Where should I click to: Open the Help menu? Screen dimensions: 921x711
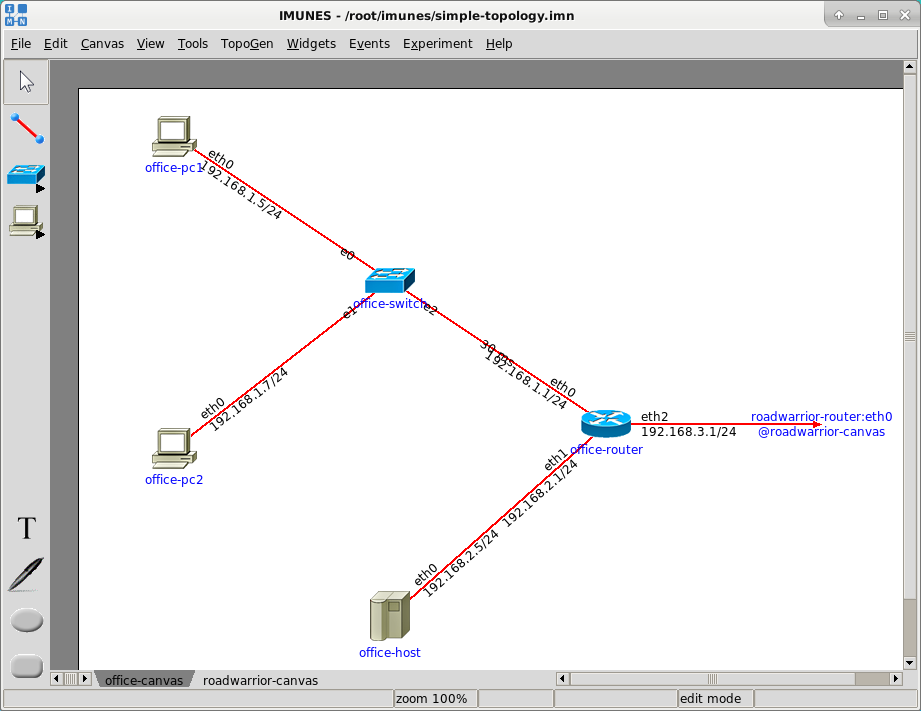point(499,43)
